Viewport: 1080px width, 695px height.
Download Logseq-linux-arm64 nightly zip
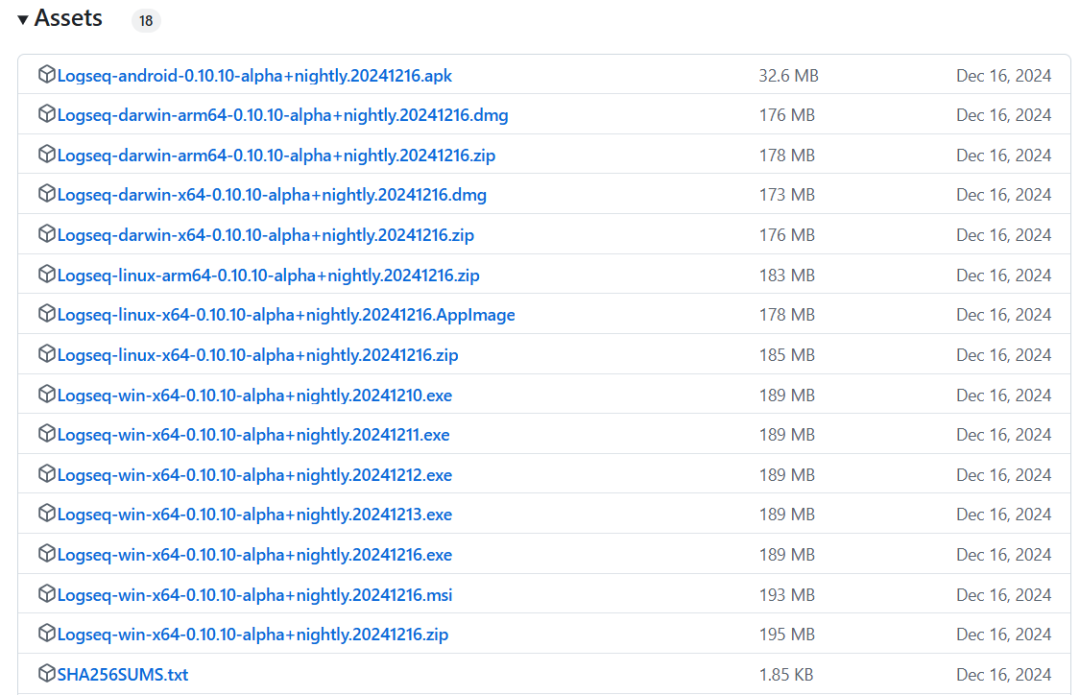pos(268,276)
